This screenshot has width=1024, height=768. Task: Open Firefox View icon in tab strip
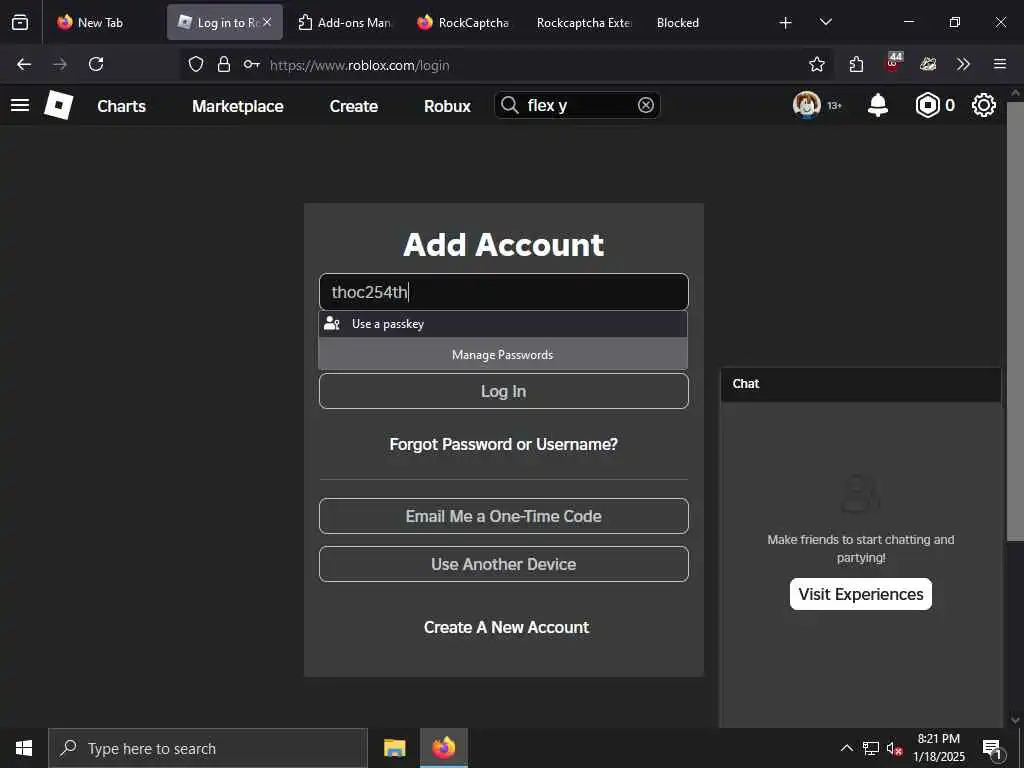pyautogui.click(x=20, y=22)
